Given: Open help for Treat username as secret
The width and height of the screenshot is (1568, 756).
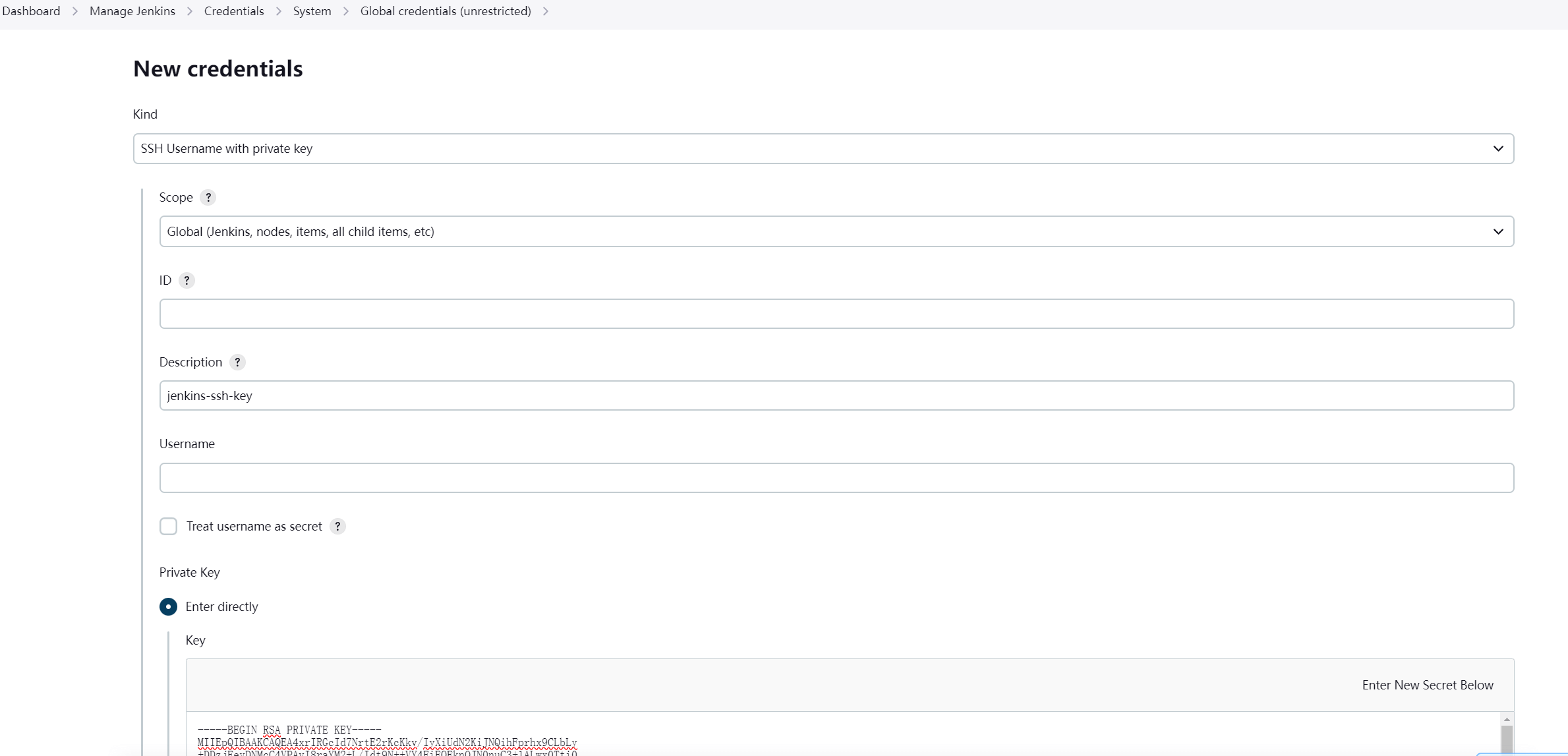Looking at the screenshot, I should (337, 527).
